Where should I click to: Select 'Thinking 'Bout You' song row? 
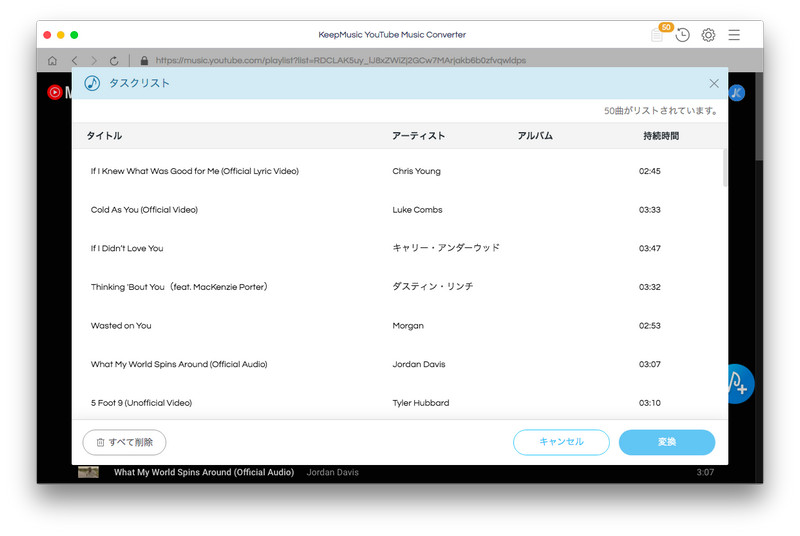[x=399, y=287]
